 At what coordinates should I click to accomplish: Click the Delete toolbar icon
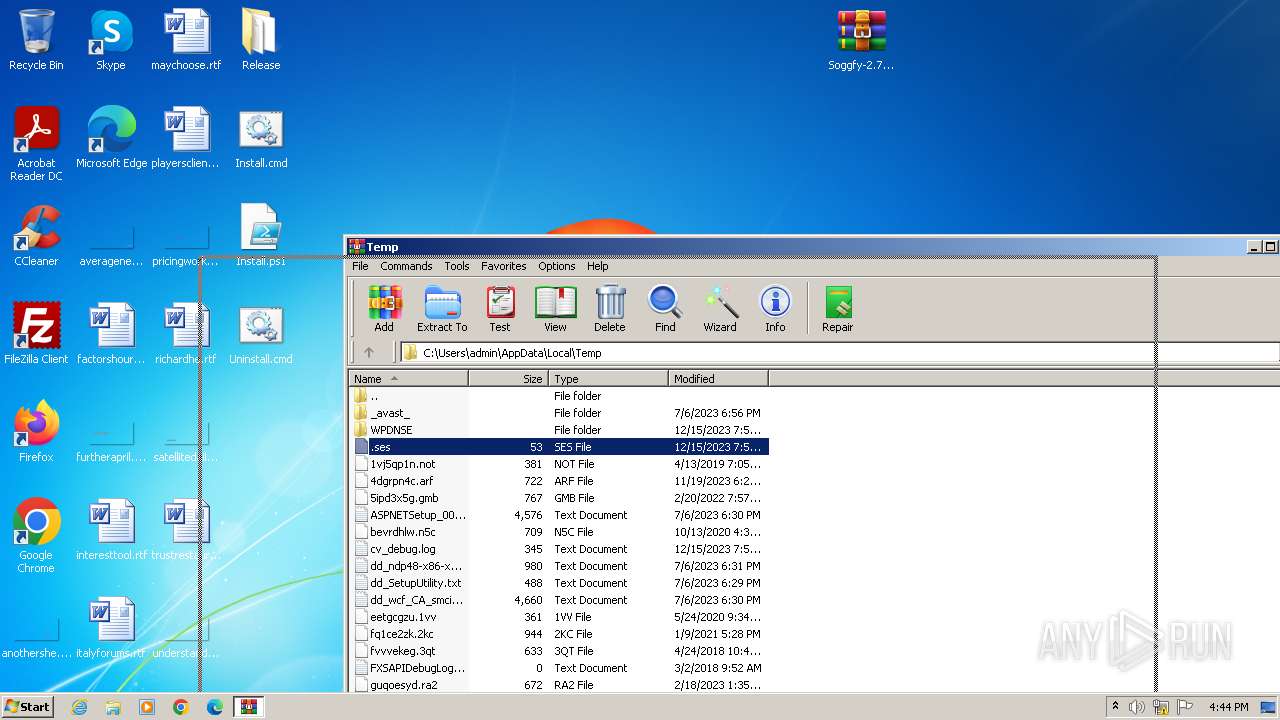610,309
